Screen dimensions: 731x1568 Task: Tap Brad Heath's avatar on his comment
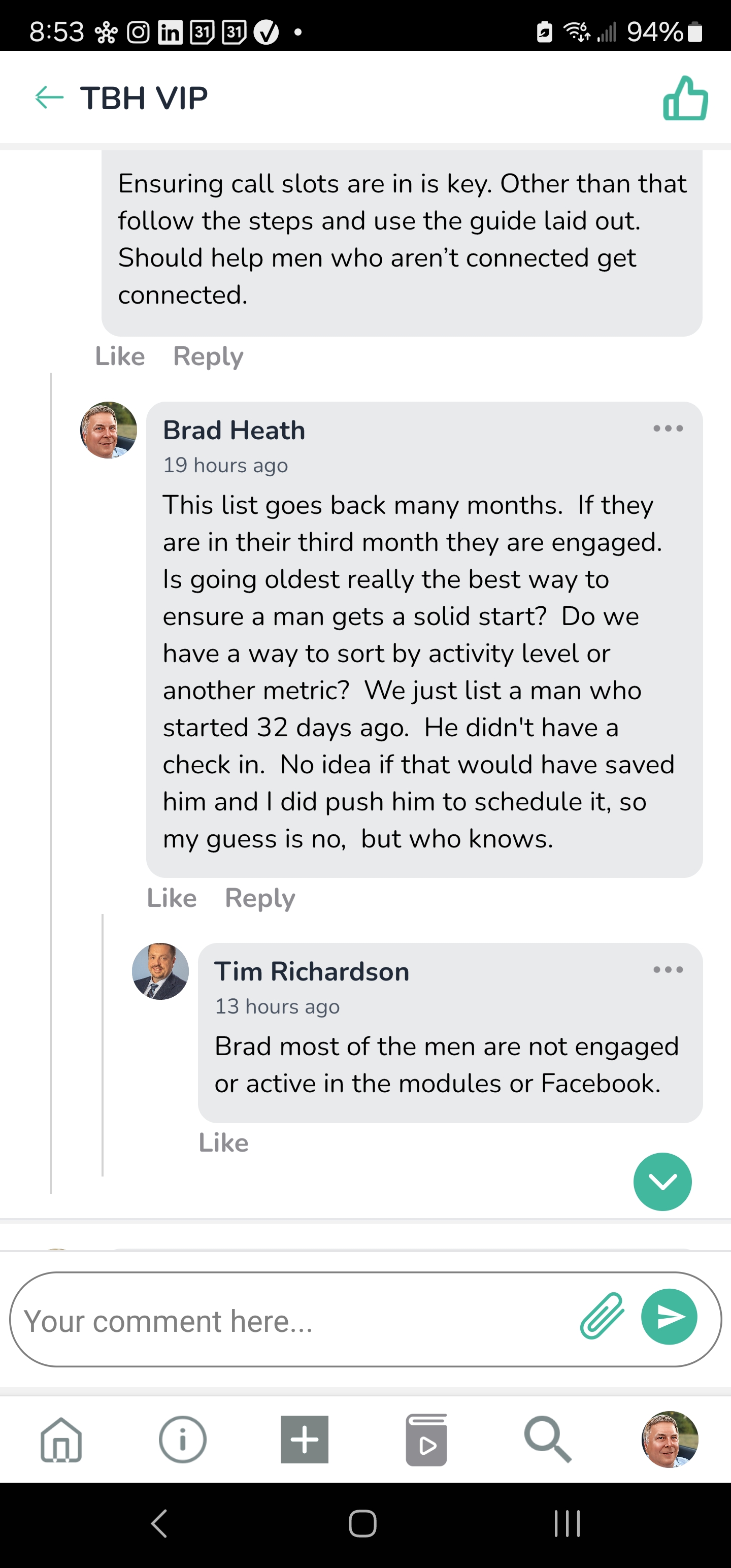(108, 430)
